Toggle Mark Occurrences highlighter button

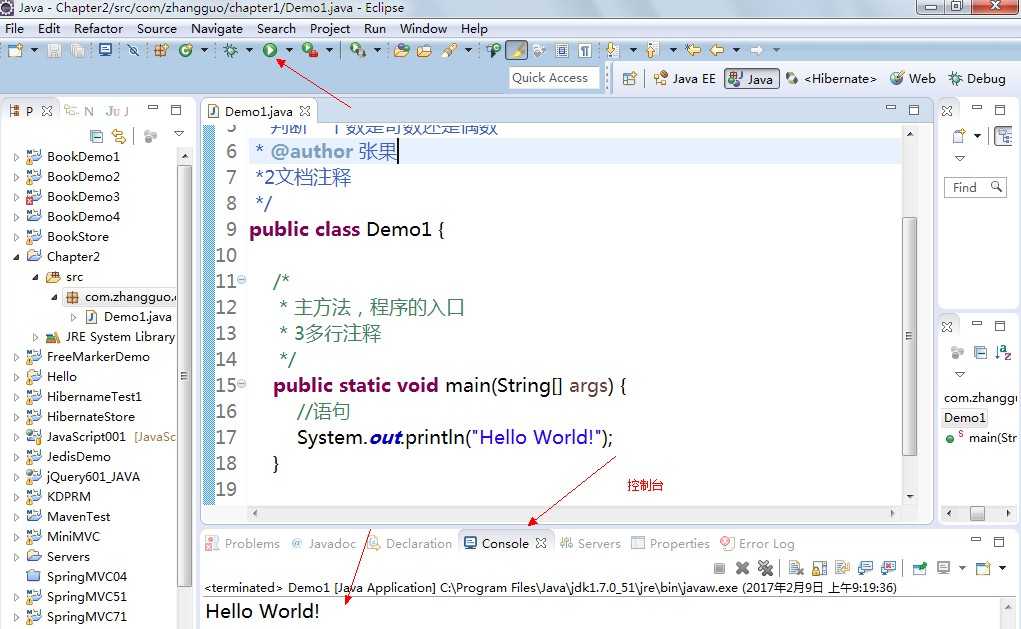pos(516,50)
